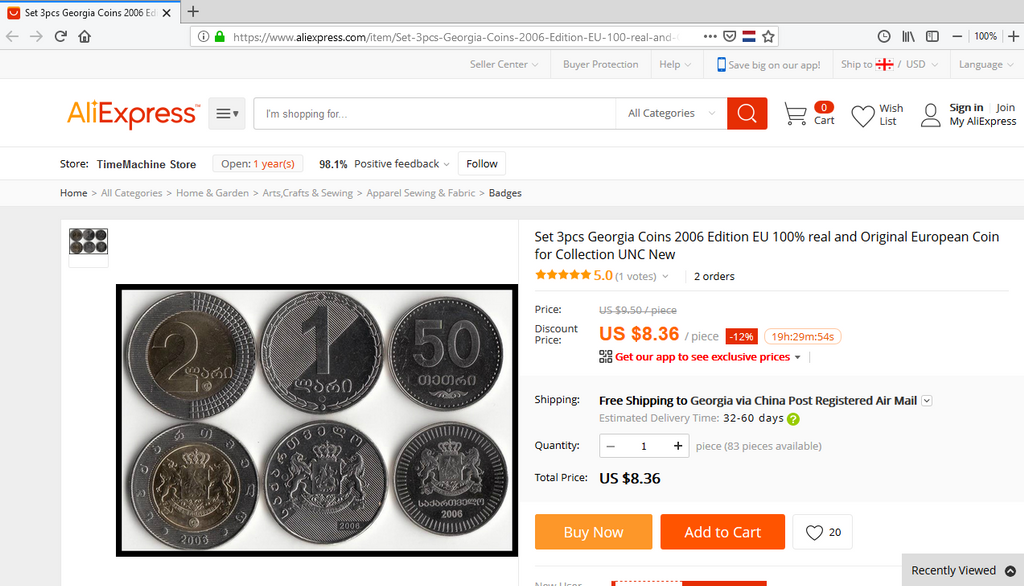This screenshot has height=586, width=1024.
Task: Expand the Positive feedback dropdown
Action: coord(402,164)
